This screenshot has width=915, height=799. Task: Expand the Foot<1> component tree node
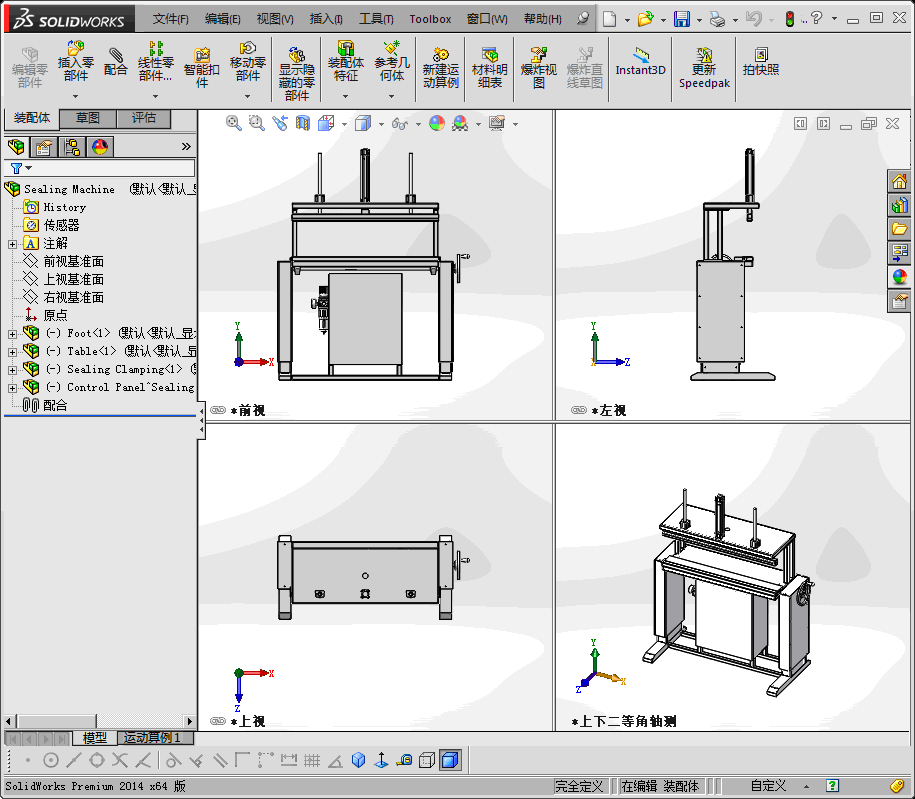(12, 333)
